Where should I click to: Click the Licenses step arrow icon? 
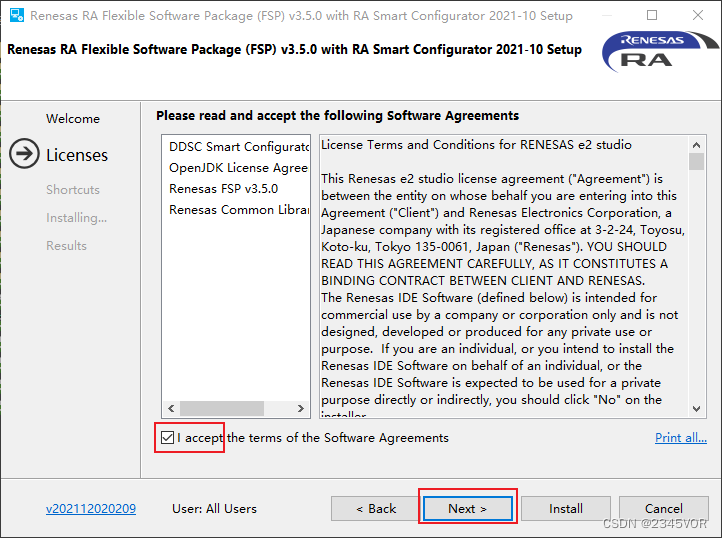click(x=24, y=154)
